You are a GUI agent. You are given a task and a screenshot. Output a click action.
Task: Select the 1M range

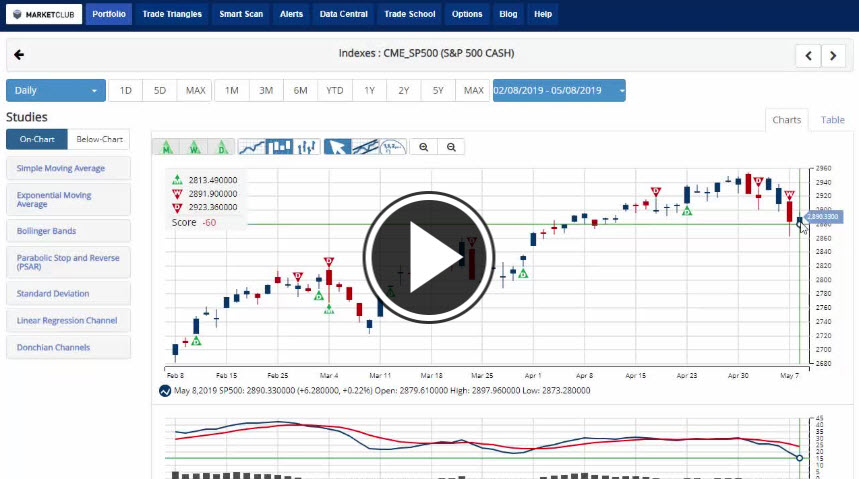tap(232, 90)
